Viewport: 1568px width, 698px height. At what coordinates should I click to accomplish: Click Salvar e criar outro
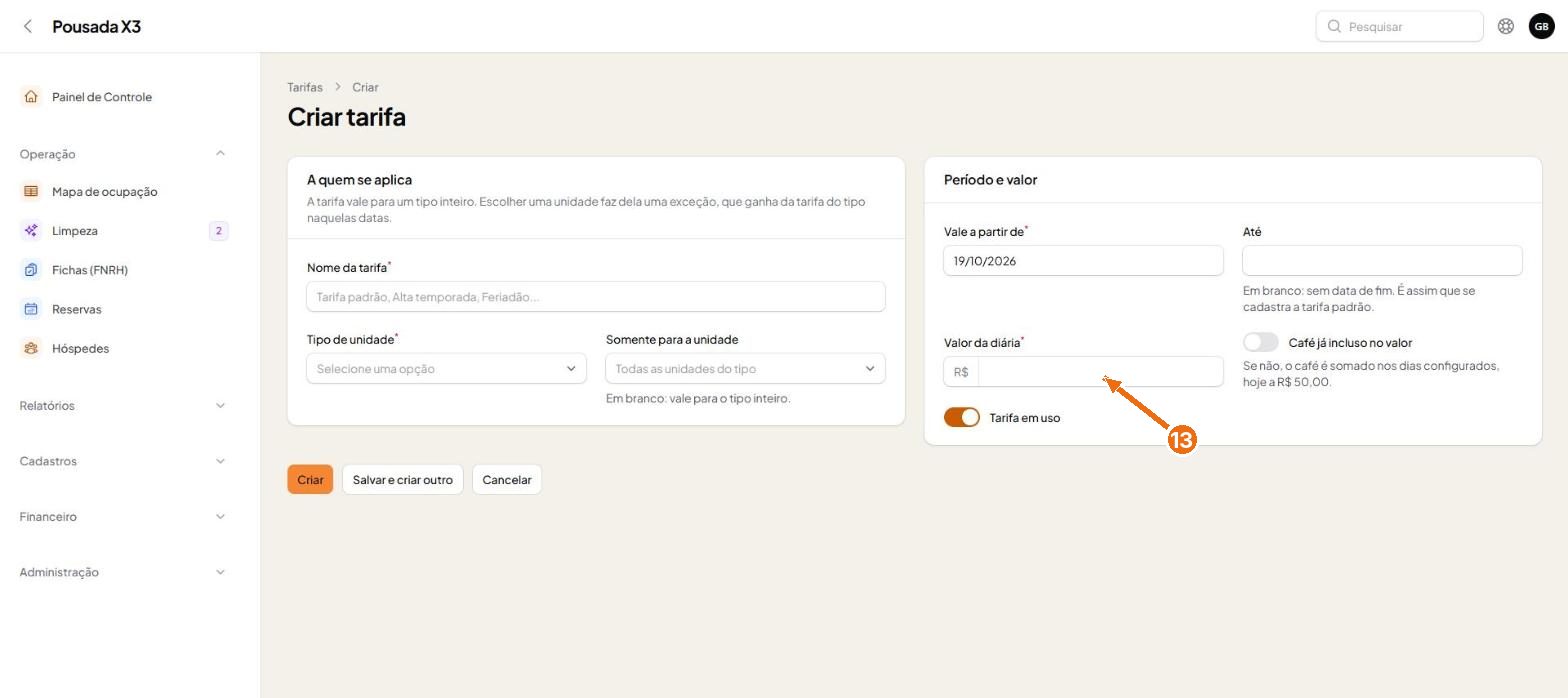[402, 479]
